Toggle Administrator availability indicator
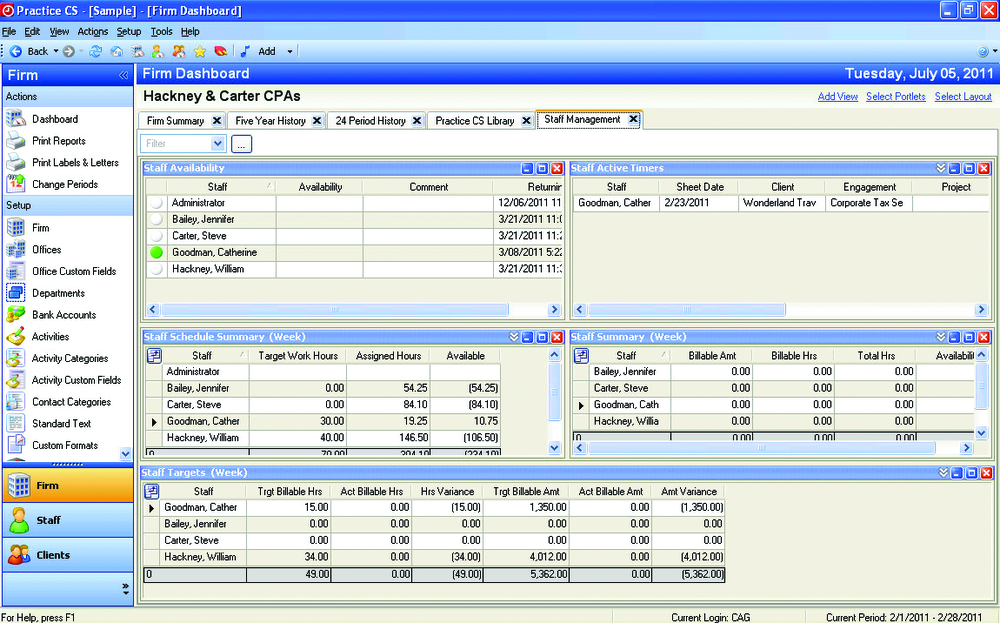The width and height of the screenshot is (1000, 623). click(x=156, y=203)
